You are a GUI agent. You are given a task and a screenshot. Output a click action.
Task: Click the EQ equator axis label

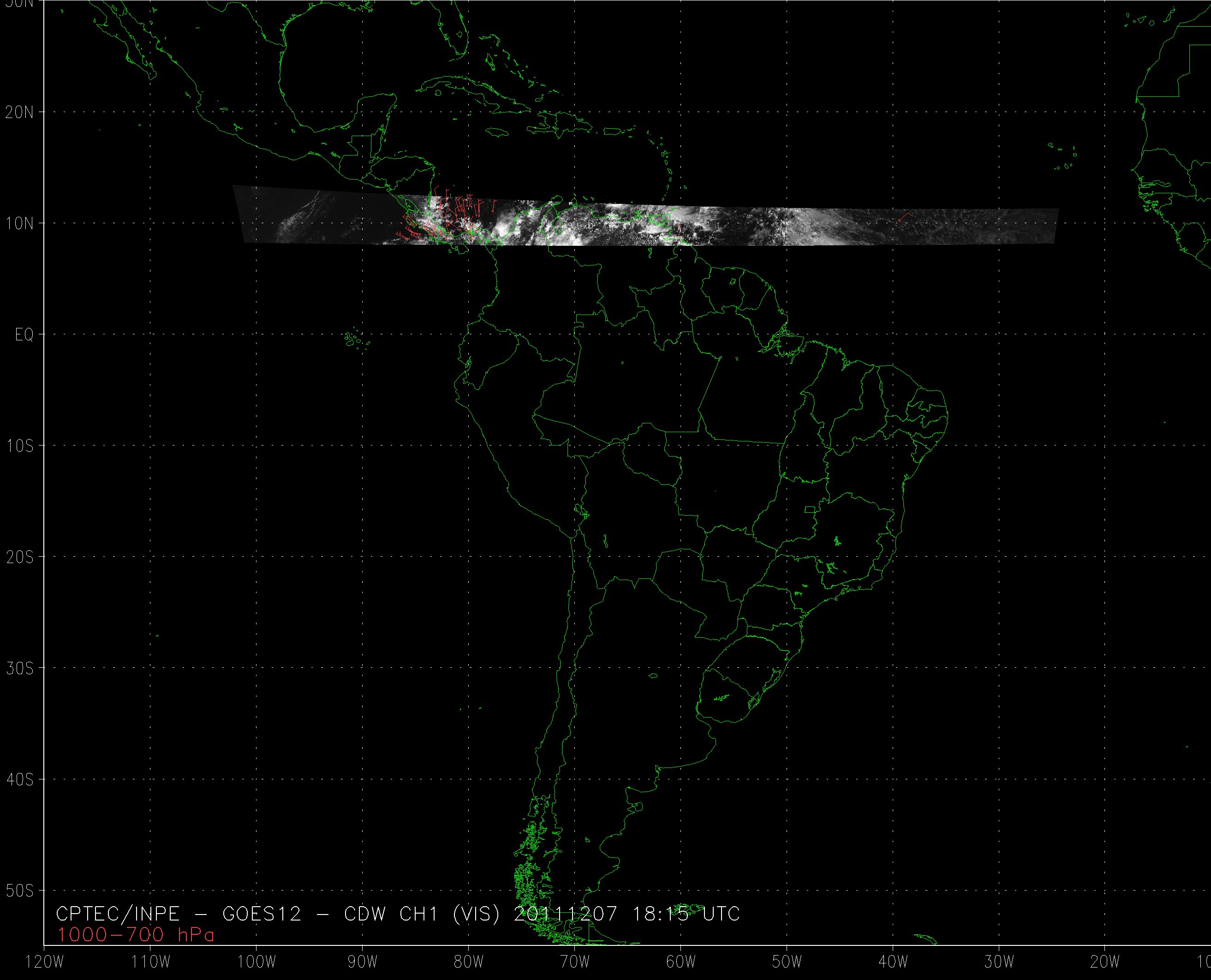tap(24, 335)
